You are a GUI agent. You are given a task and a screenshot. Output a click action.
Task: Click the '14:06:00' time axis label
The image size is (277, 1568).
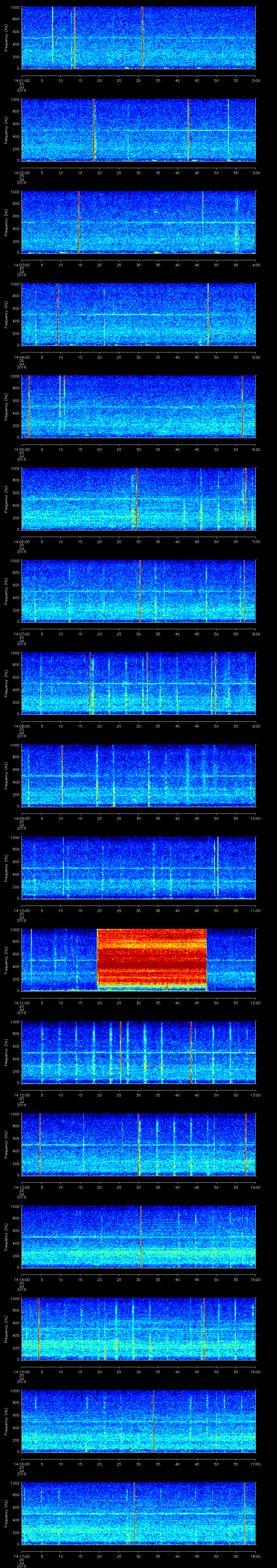click(x=21, y=542)
